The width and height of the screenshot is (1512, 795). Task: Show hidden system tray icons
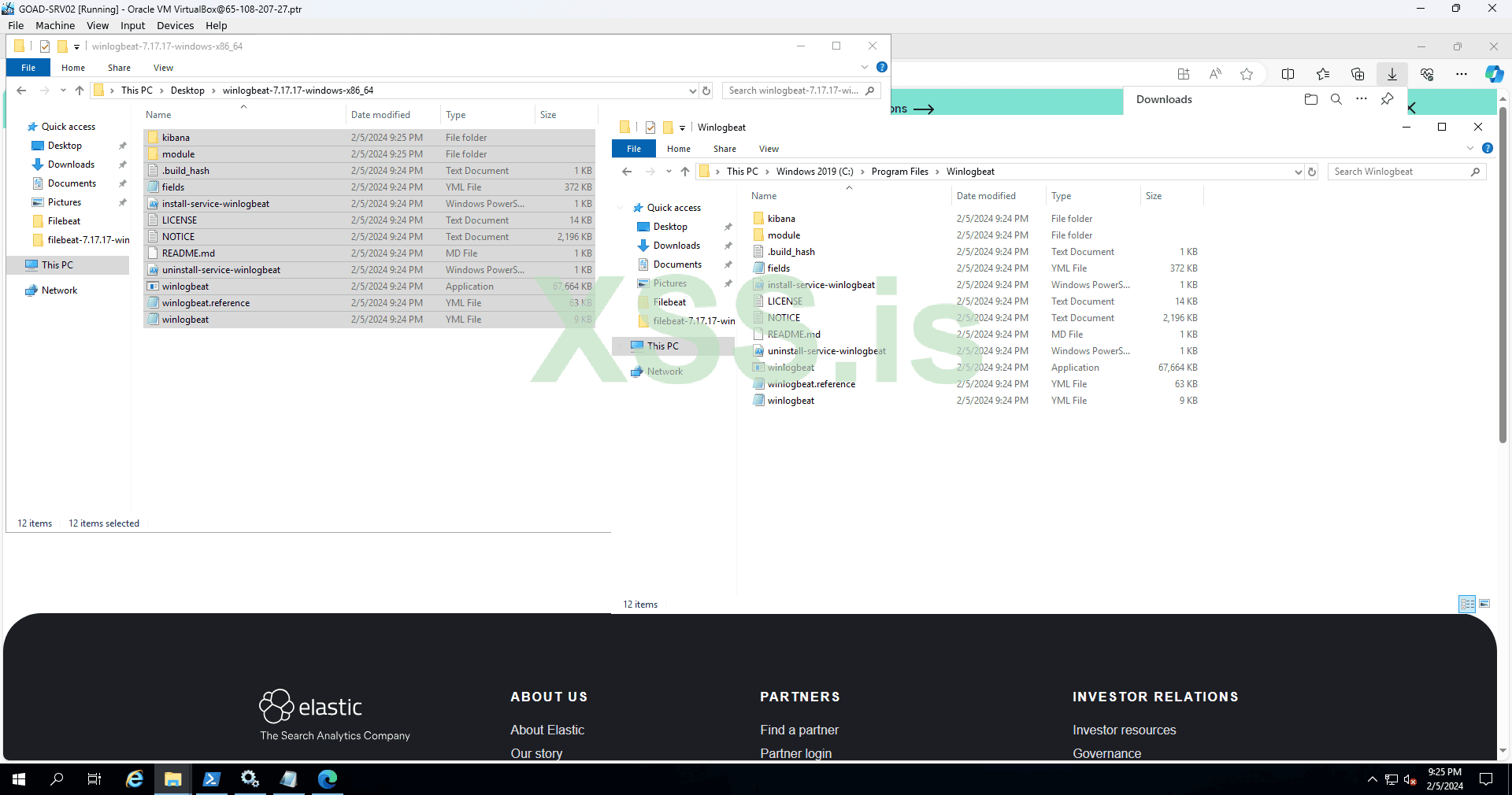[x=1373, y=779]
